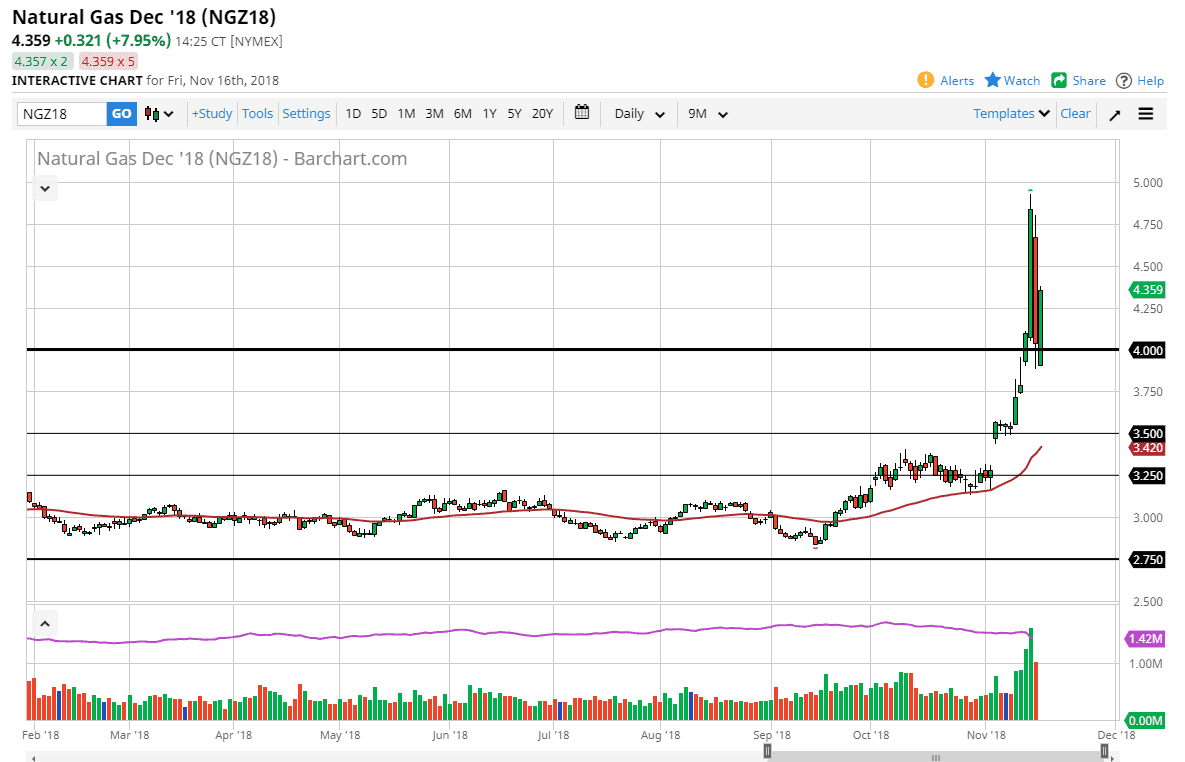Click the right handle of range slider
The image size is (1185, 762).
(1104, 751)
